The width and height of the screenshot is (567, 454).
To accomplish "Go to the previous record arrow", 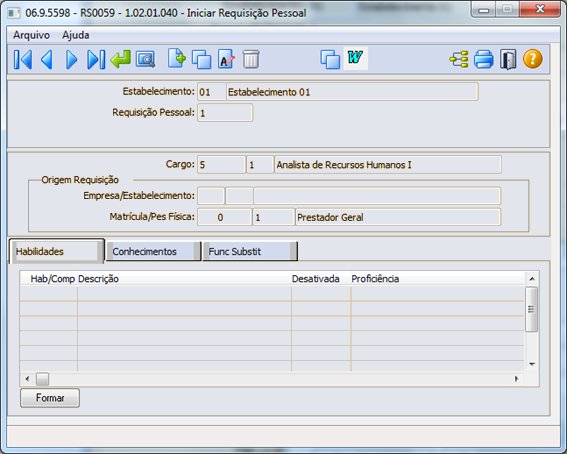I will (47, 59).
